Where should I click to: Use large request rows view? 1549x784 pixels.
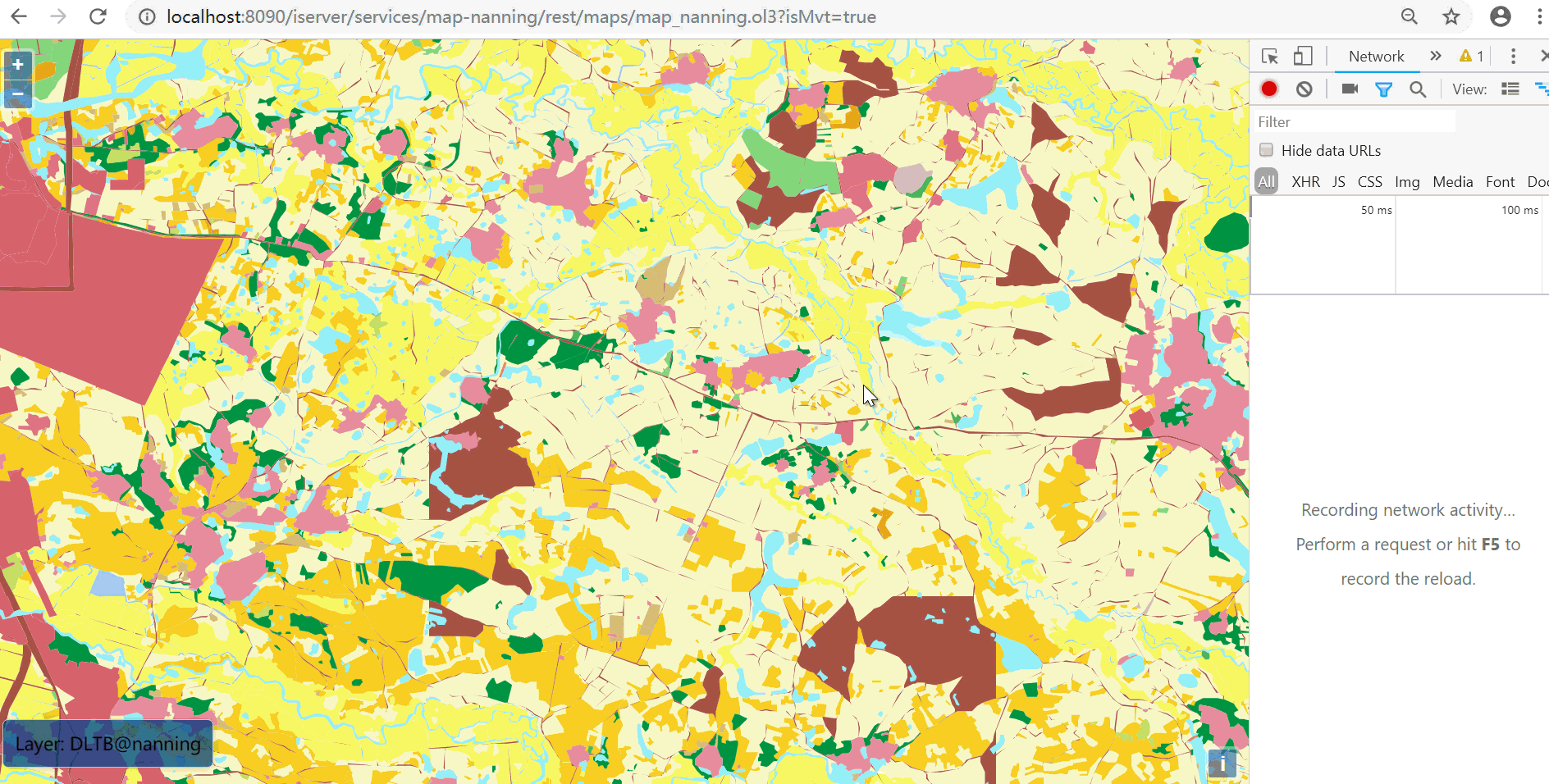pyautogui.click(x=1510, y=89)
